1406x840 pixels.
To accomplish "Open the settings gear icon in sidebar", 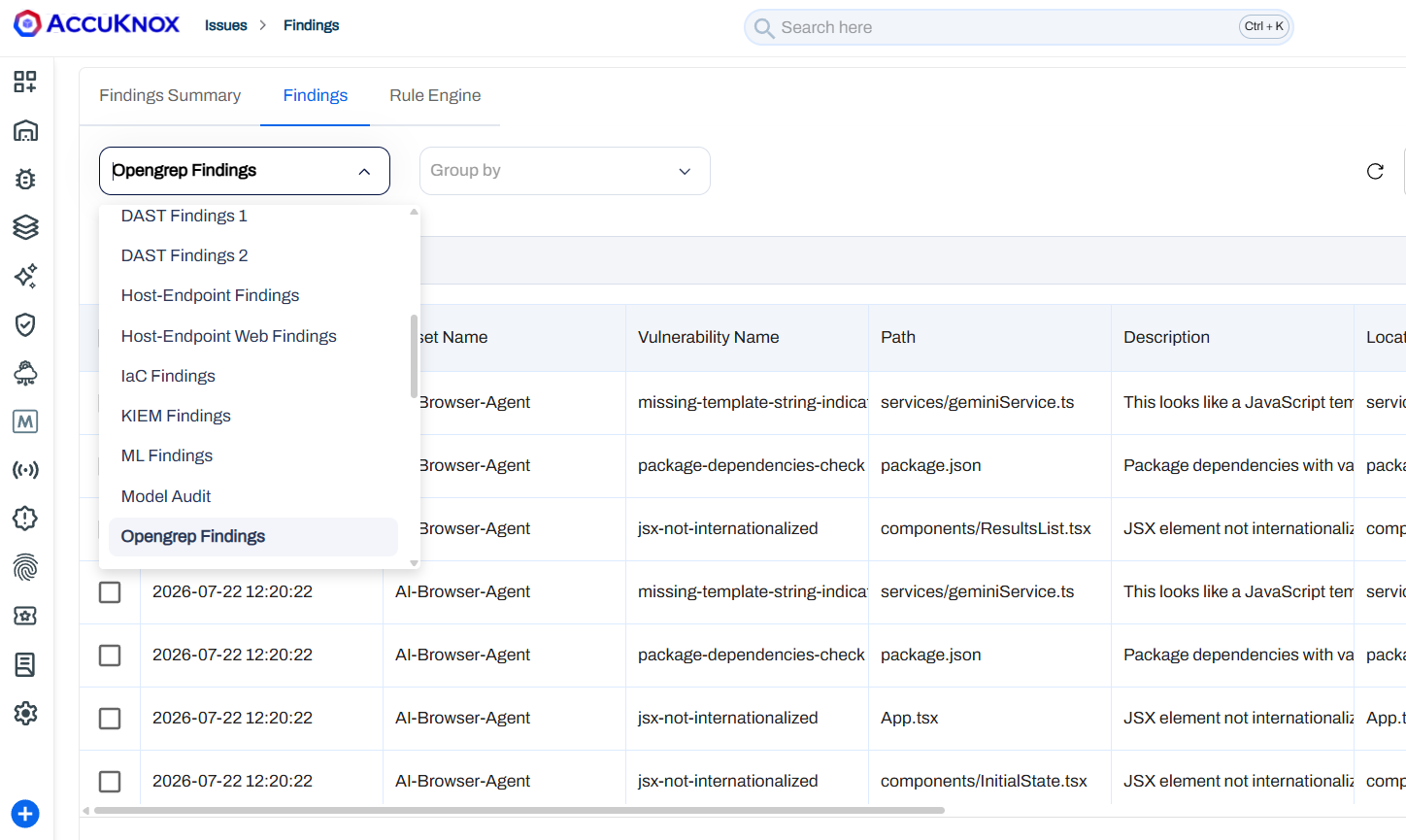I will [25, 713].
